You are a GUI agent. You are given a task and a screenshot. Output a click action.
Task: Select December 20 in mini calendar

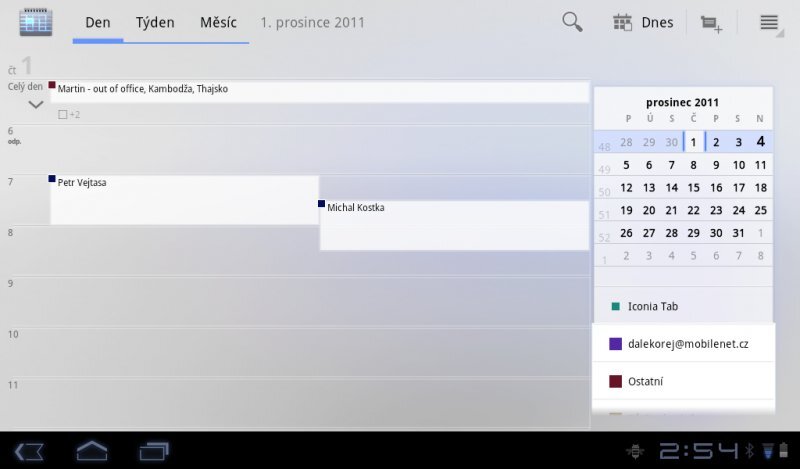tap(648, 210)
